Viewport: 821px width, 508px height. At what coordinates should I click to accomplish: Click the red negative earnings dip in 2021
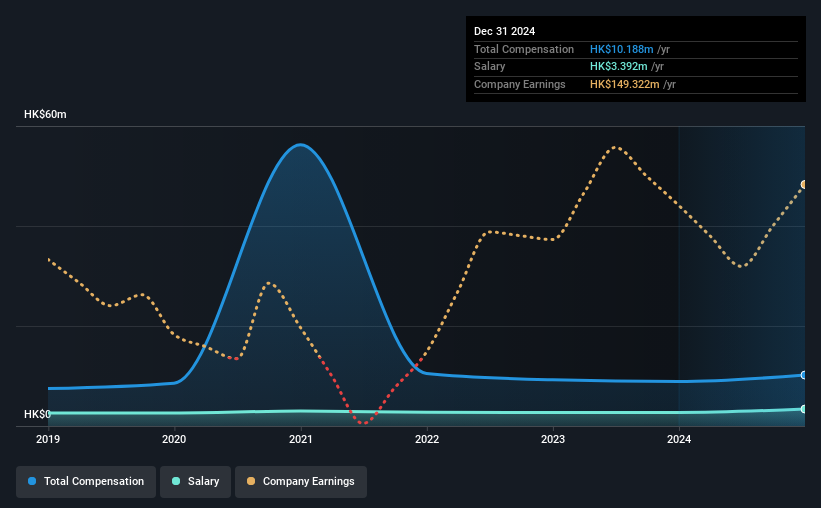pos(364,421)
